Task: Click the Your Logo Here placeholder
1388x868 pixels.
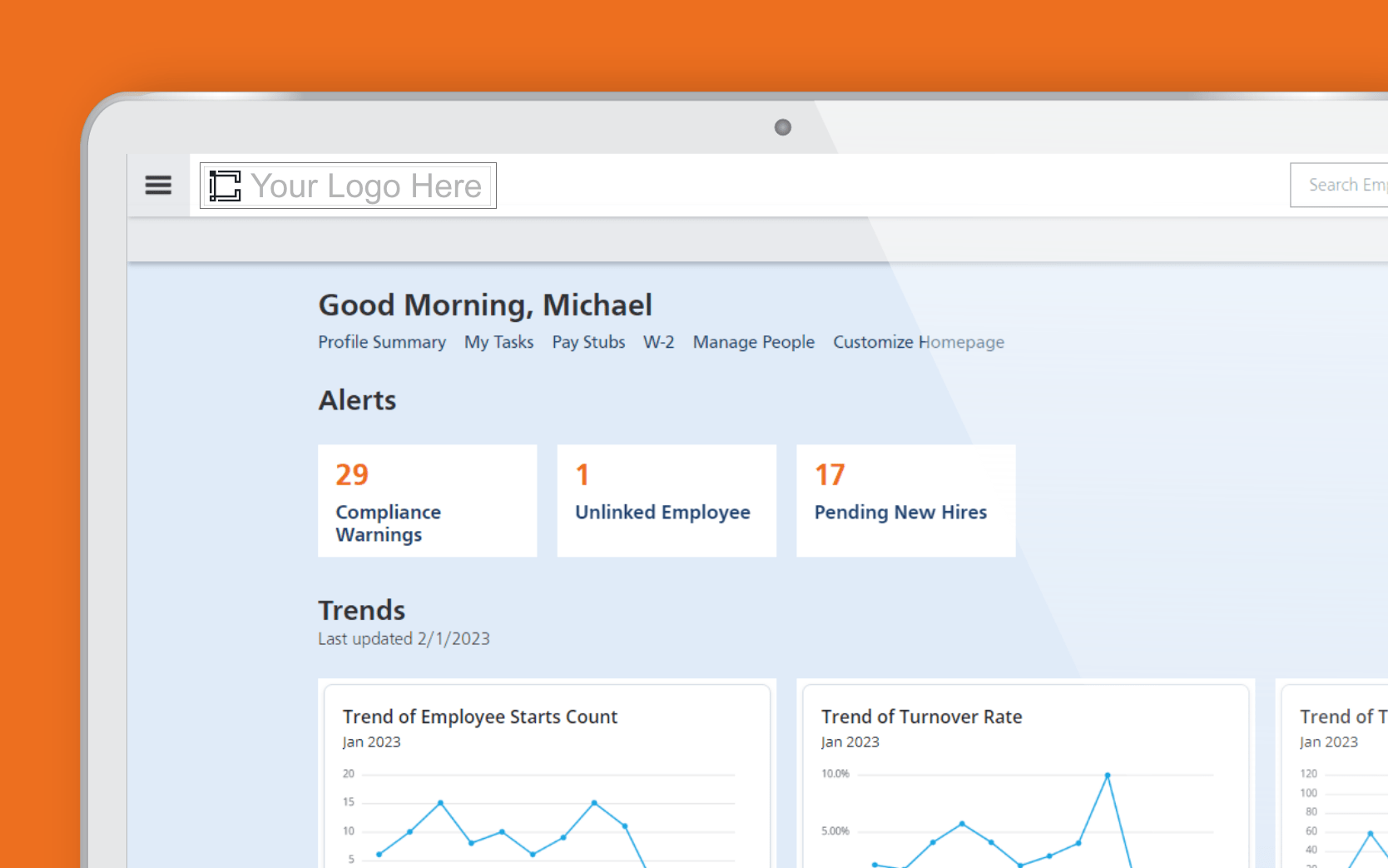Action: (x=348, y=186)
